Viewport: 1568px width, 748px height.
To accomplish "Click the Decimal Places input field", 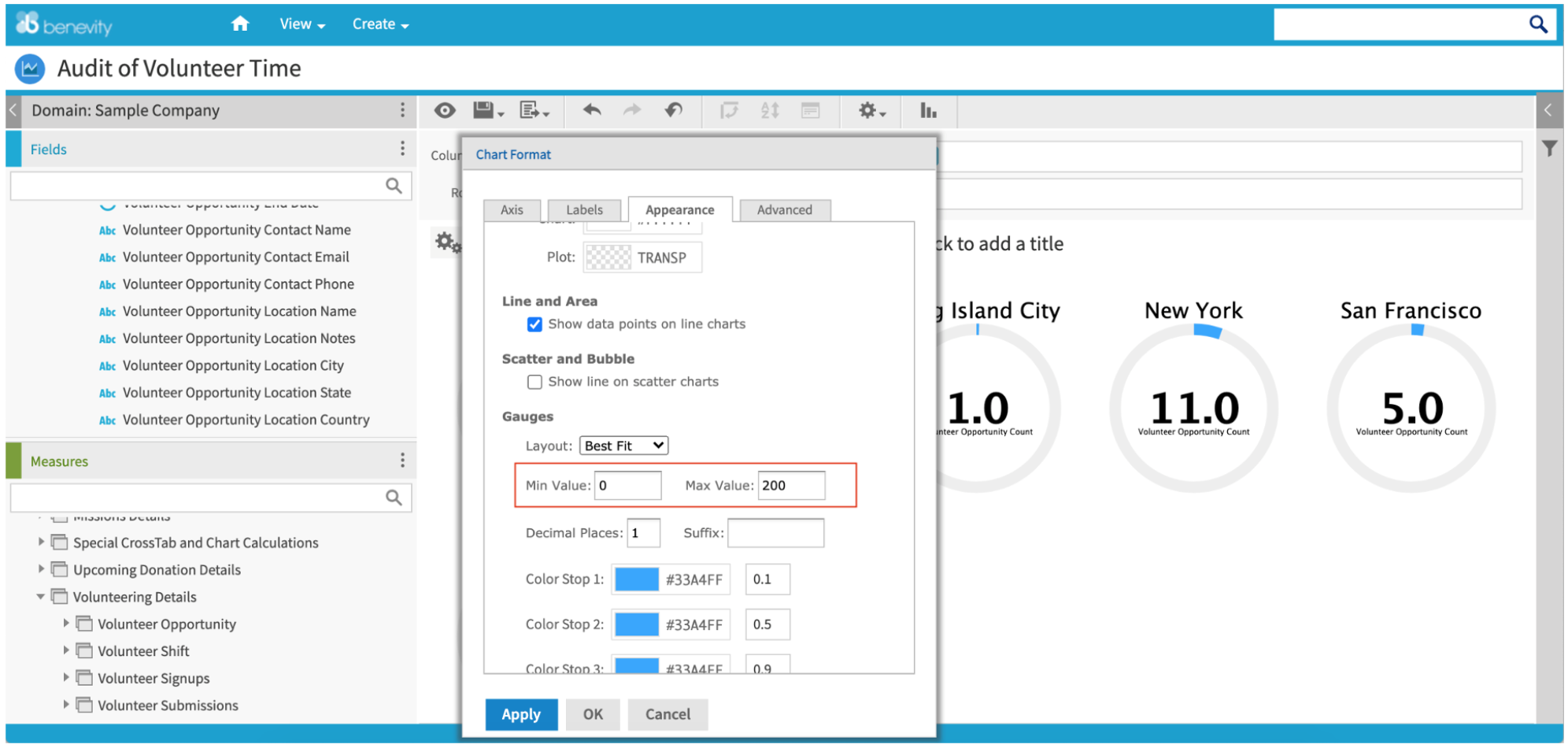I will coord(643,533).
